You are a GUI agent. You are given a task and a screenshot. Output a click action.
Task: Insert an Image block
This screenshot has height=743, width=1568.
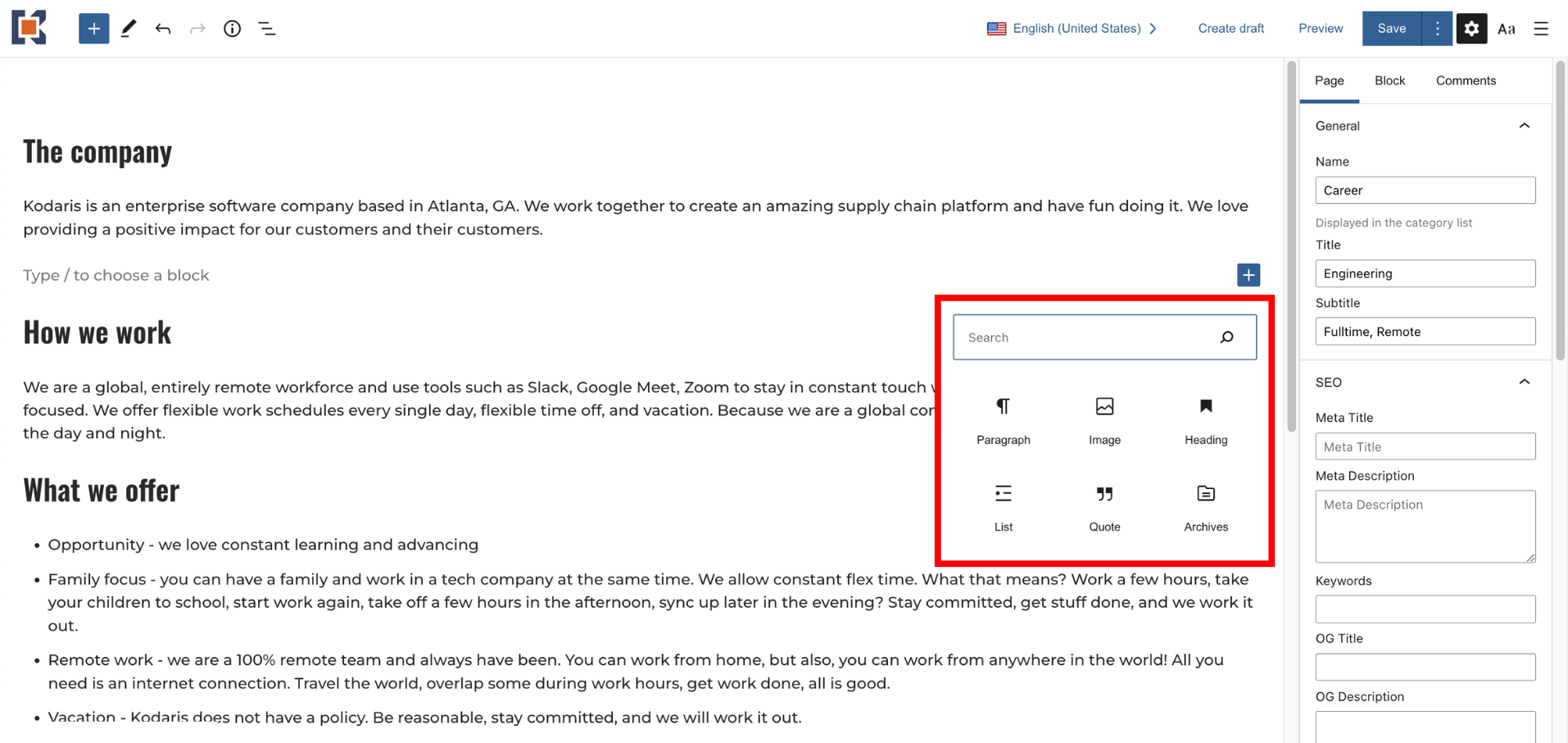[1104, 421]
